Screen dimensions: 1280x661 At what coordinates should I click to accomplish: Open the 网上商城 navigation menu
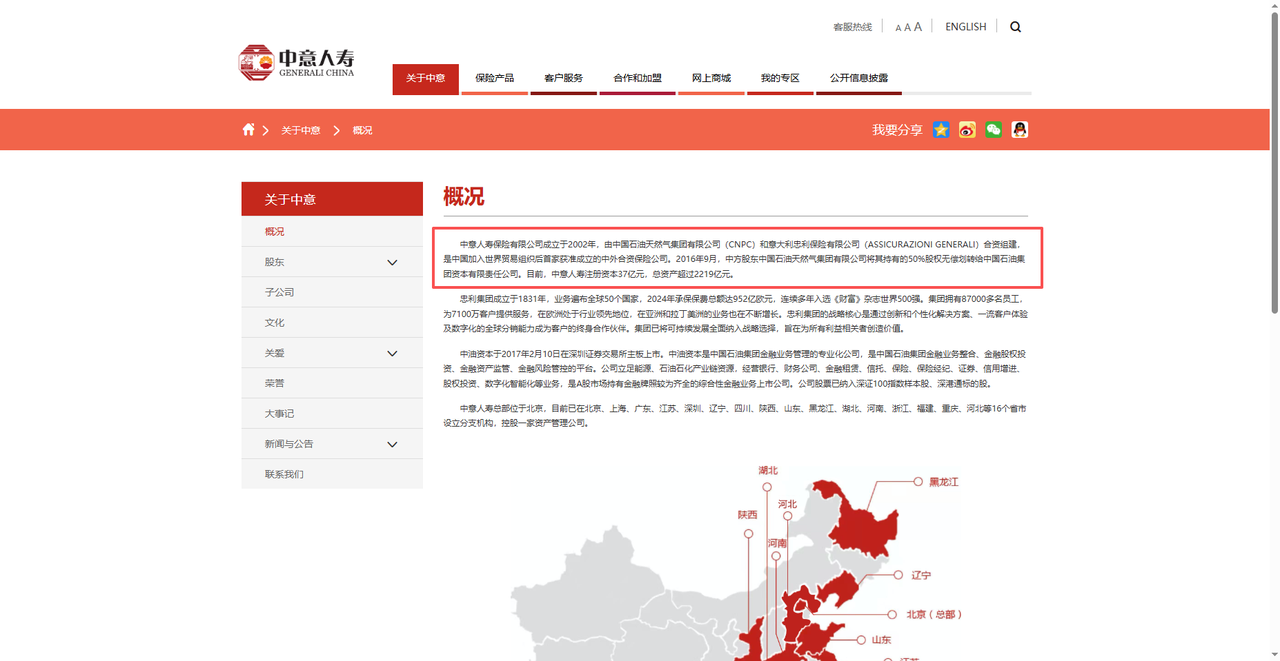tap(711, 78)
